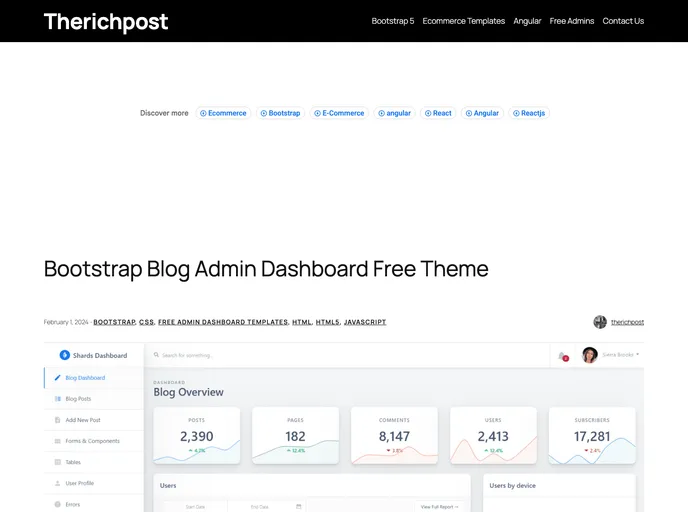Click the BOOTSTRAP category link
Image resolution: width=688 pixels, height=512 pixels.
114,322
